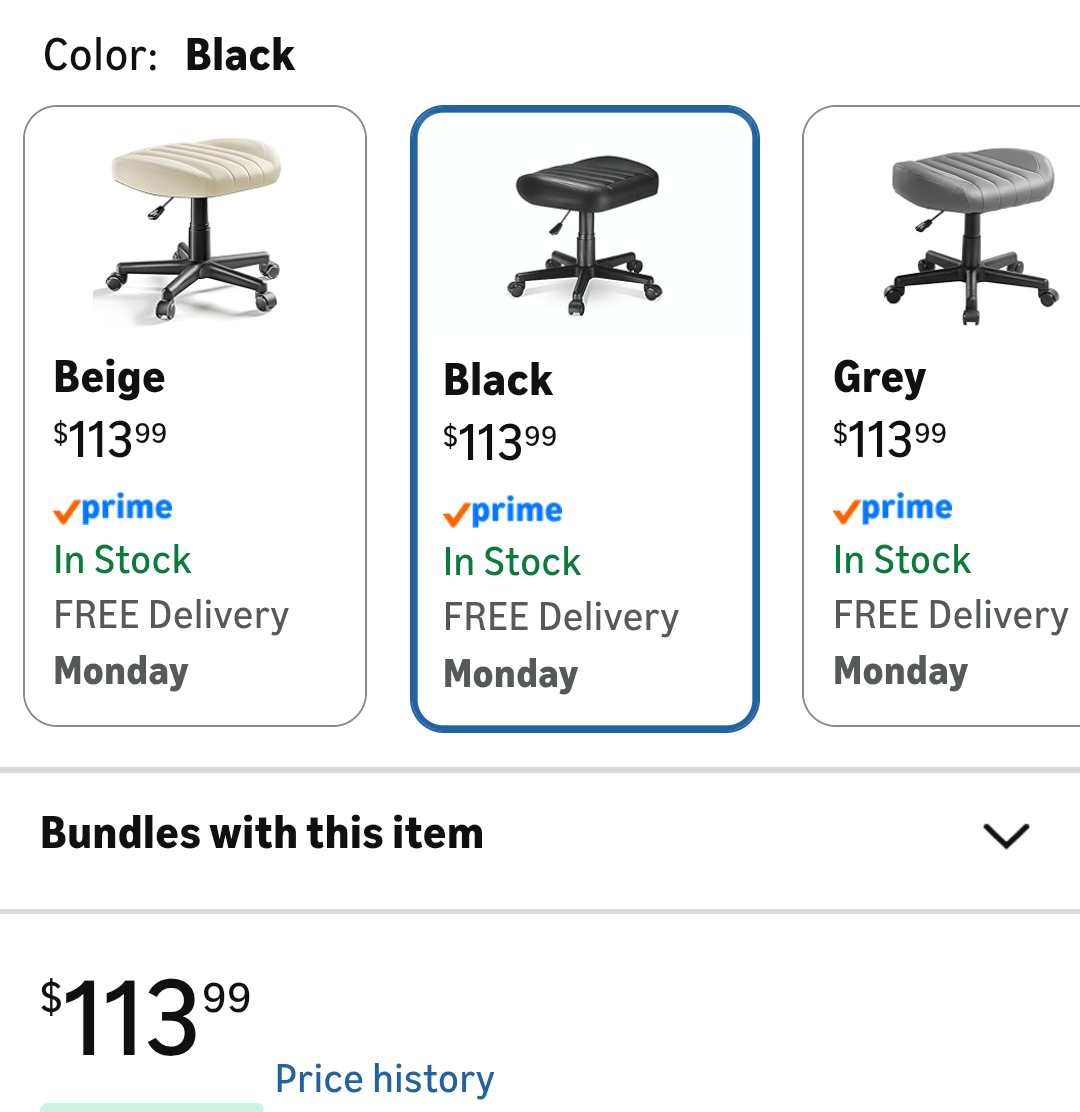Tap the Black name in selected card
Screen dimensions: 1080x1112
[498, 380]
